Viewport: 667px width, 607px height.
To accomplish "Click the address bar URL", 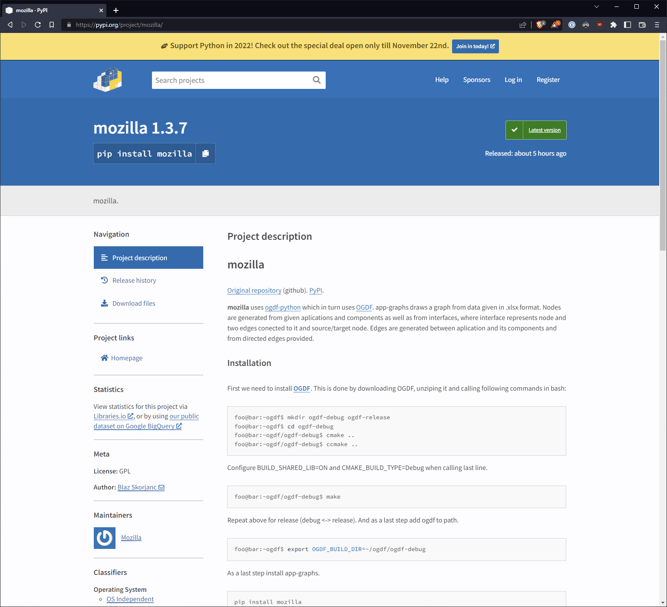I will coord(119,25).
